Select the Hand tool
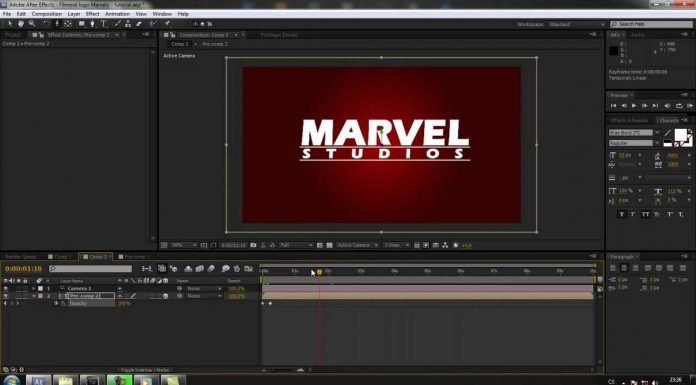Viewport: 696px width, 385px height. [20, 24]
